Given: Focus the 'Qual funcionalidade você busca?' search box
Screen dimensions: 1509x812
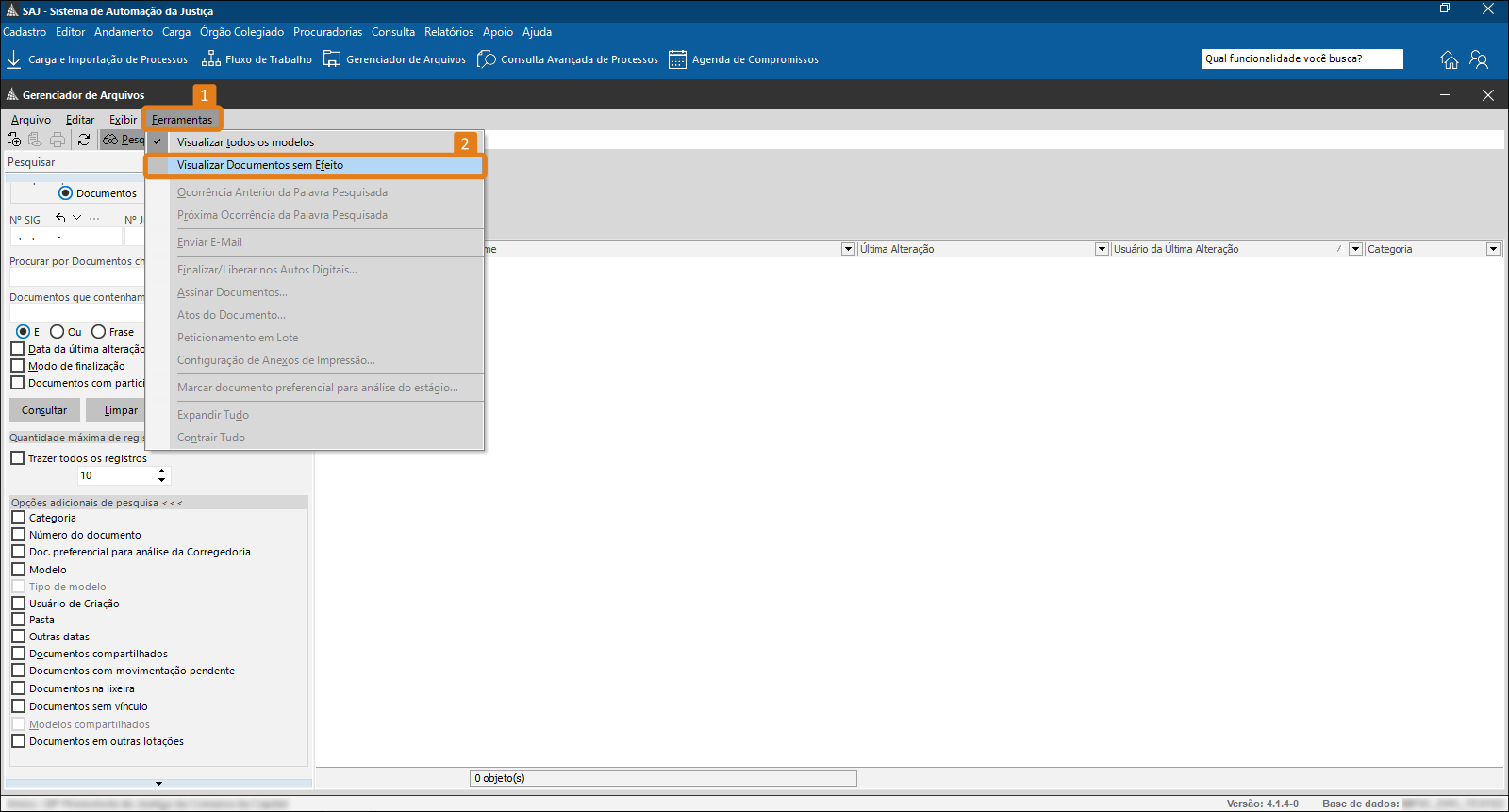Looking at the screenshot, I should tap(1302, 58).
